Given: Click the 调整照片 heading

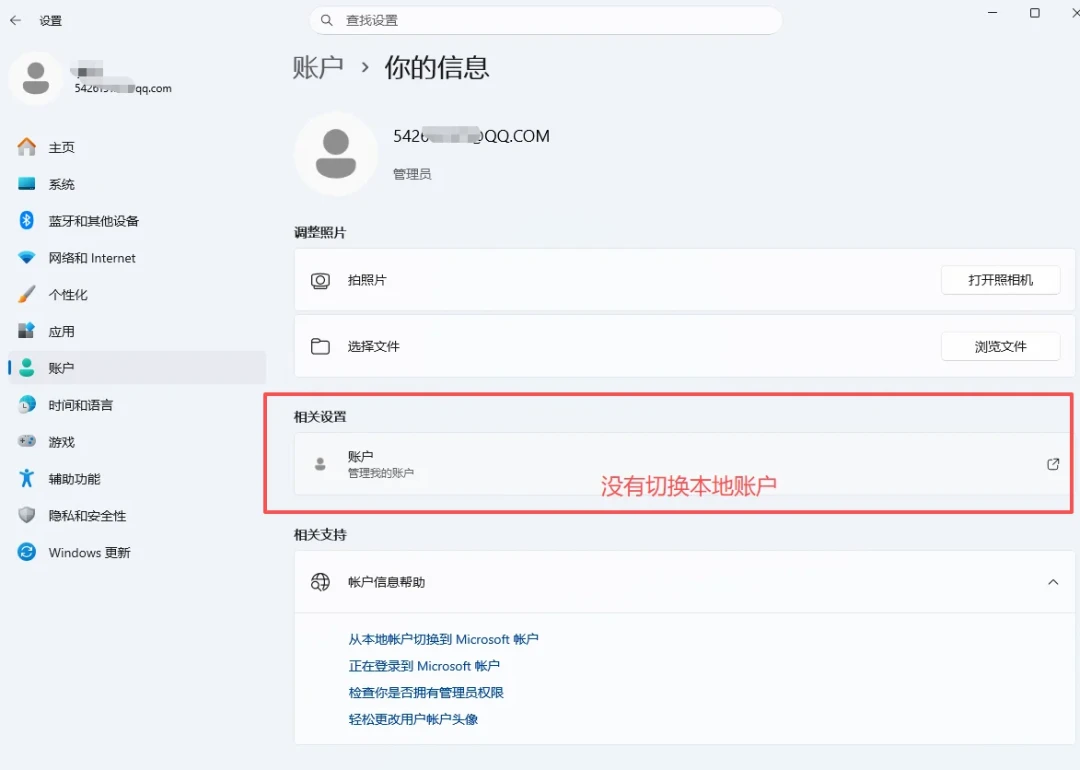Looking at the screenshot, I should [320, 233].
